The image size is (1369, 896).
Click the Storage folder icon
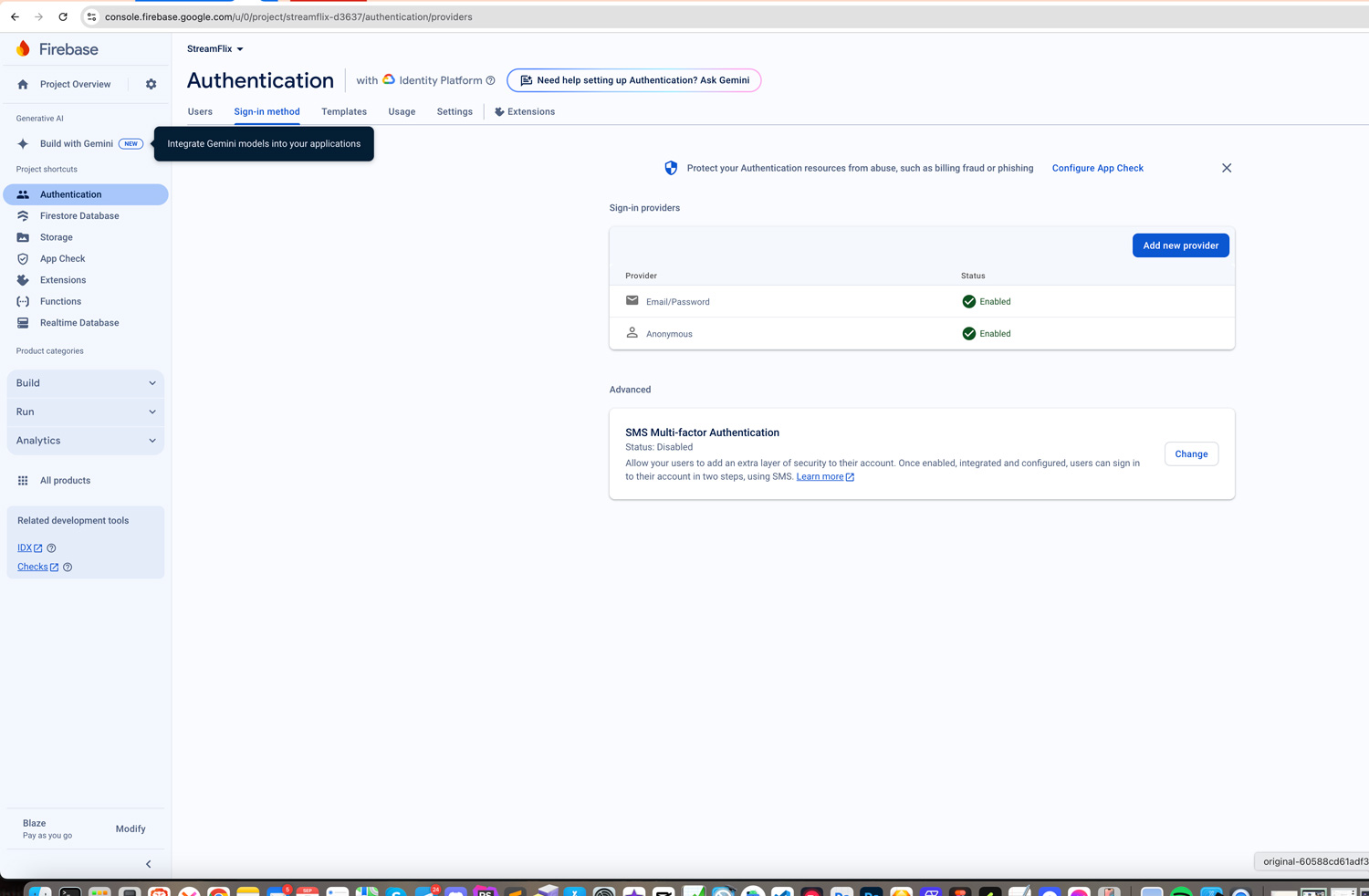pyautogui.click(x=23, y=237)
